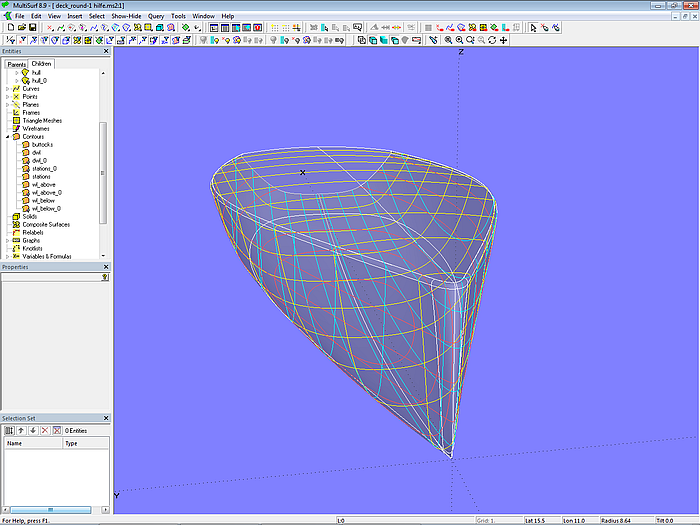
Task: Click move-up arrow in Selection Set panel
Action: point(21,430)
